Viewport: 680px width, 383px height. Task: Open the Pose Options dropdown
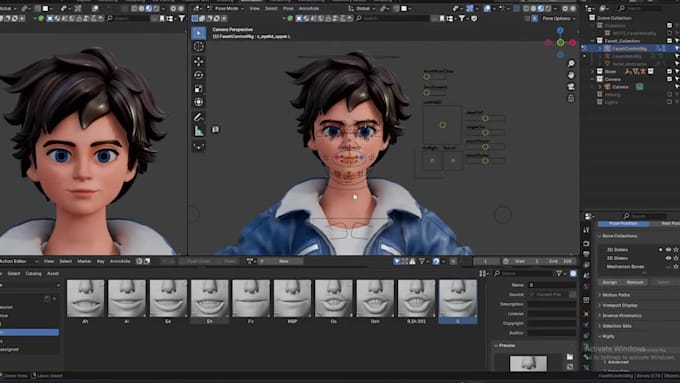[x=559, y=18]
